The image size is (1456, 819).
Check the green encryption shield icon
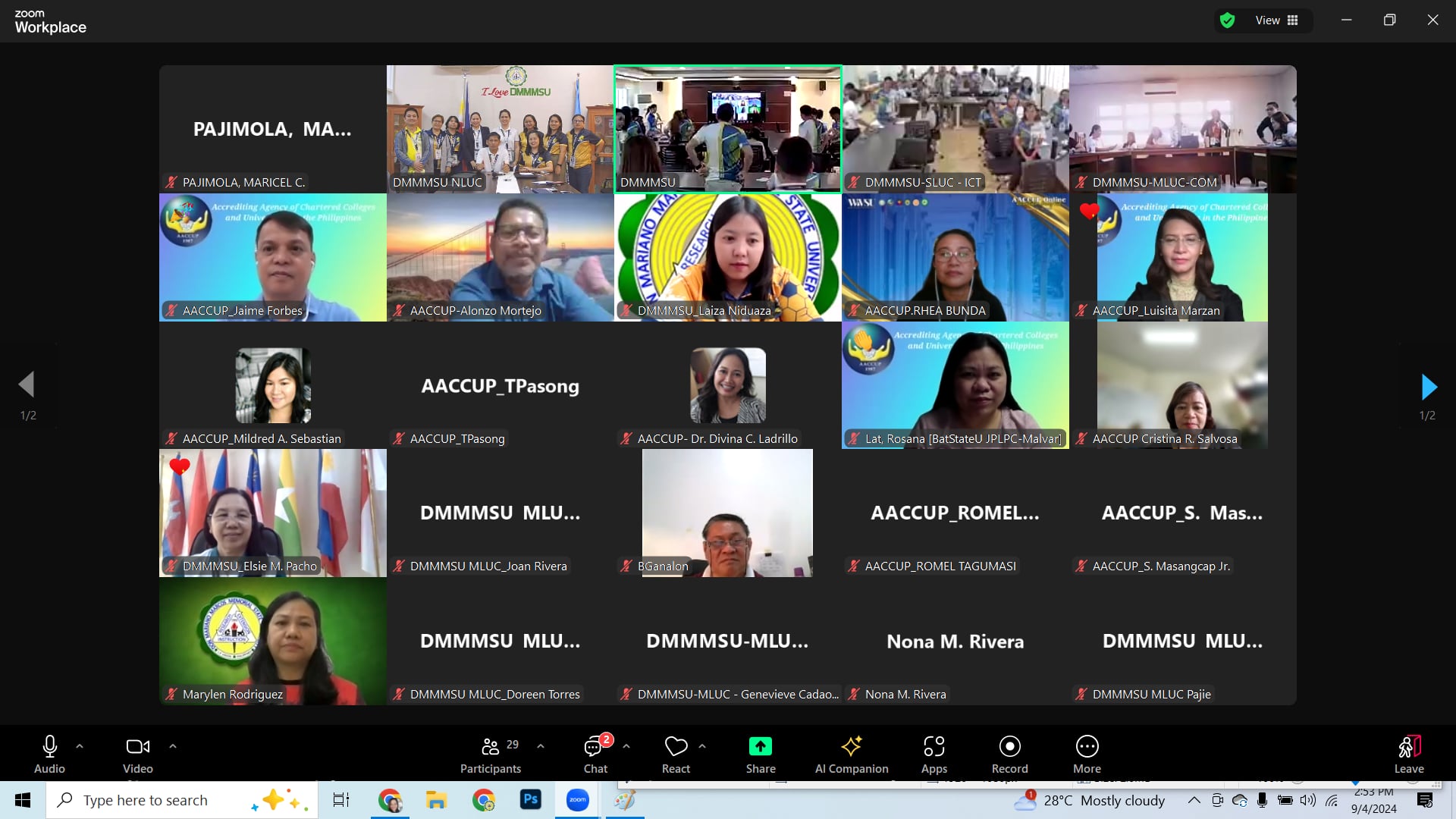tap(1227, 20)
